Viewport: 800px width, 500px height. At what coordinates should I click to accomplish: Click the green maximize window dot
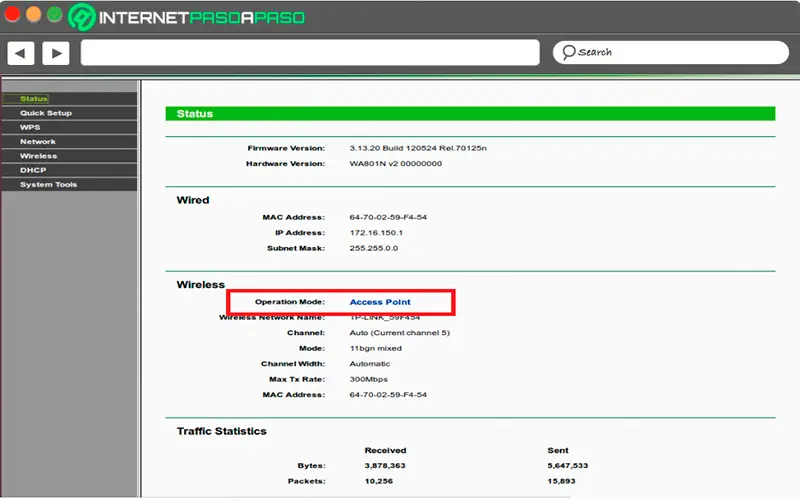tap(54, 14)
